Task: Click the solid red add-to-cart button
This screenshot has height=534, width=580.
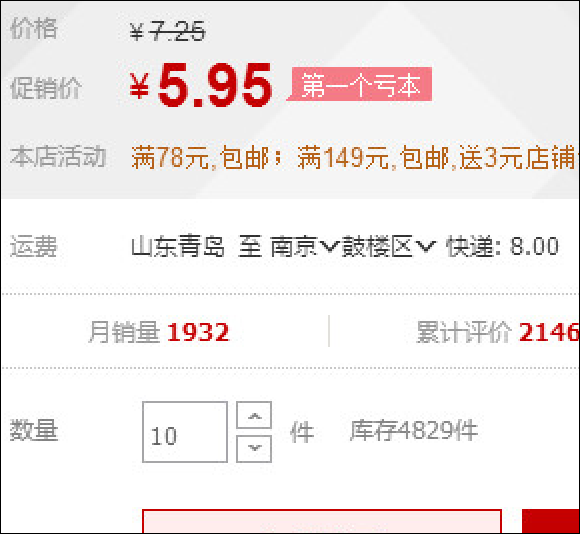Action: [551, 521]
